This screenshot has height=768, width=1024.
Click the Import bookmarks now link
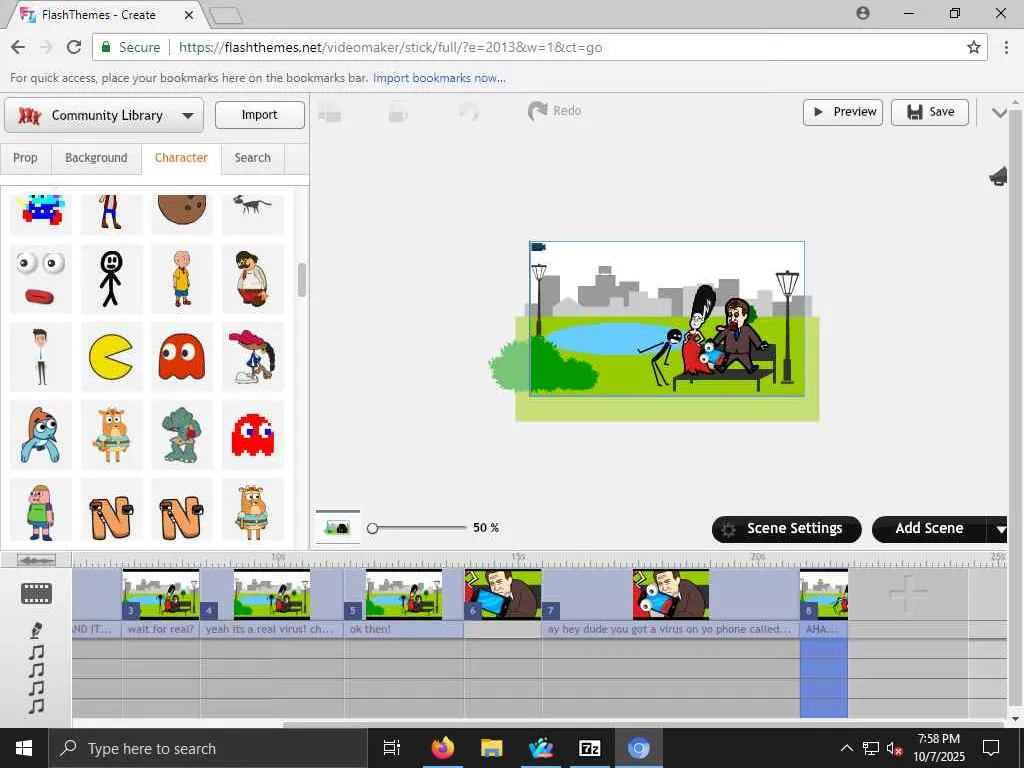[x=439, y=78]
